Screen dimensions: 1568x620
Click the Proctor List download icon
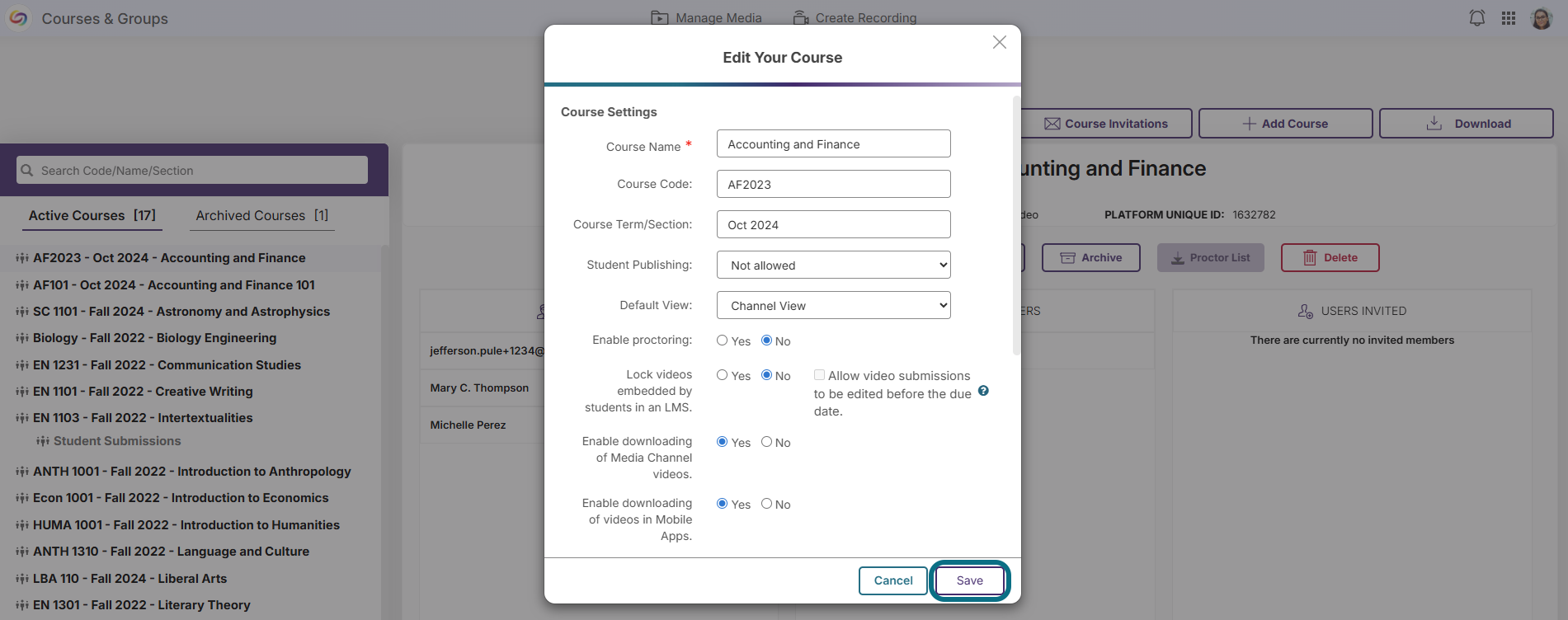(1178, 258)
